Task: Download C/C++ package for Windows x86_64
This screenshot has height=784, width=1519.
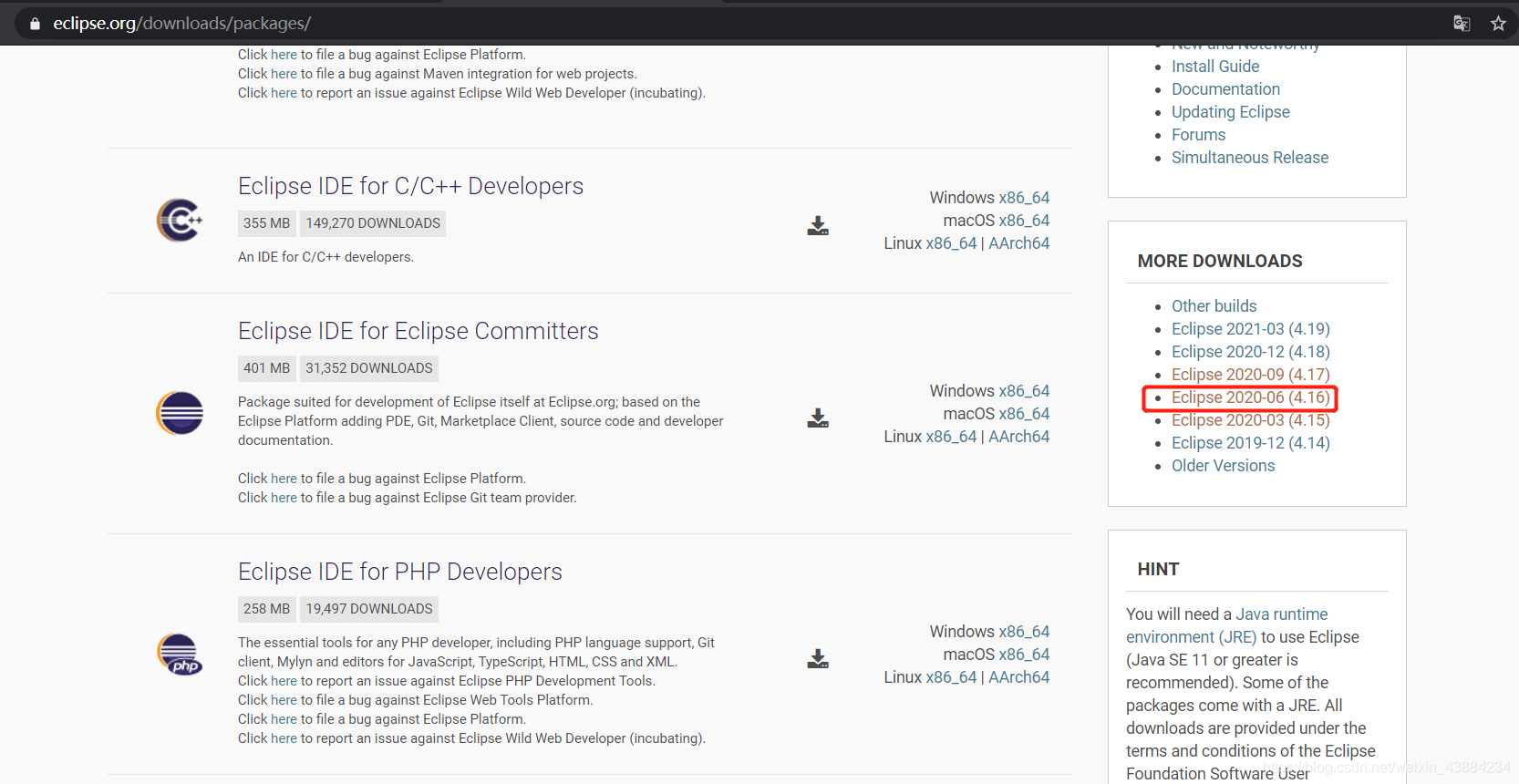Action: 1024,198
